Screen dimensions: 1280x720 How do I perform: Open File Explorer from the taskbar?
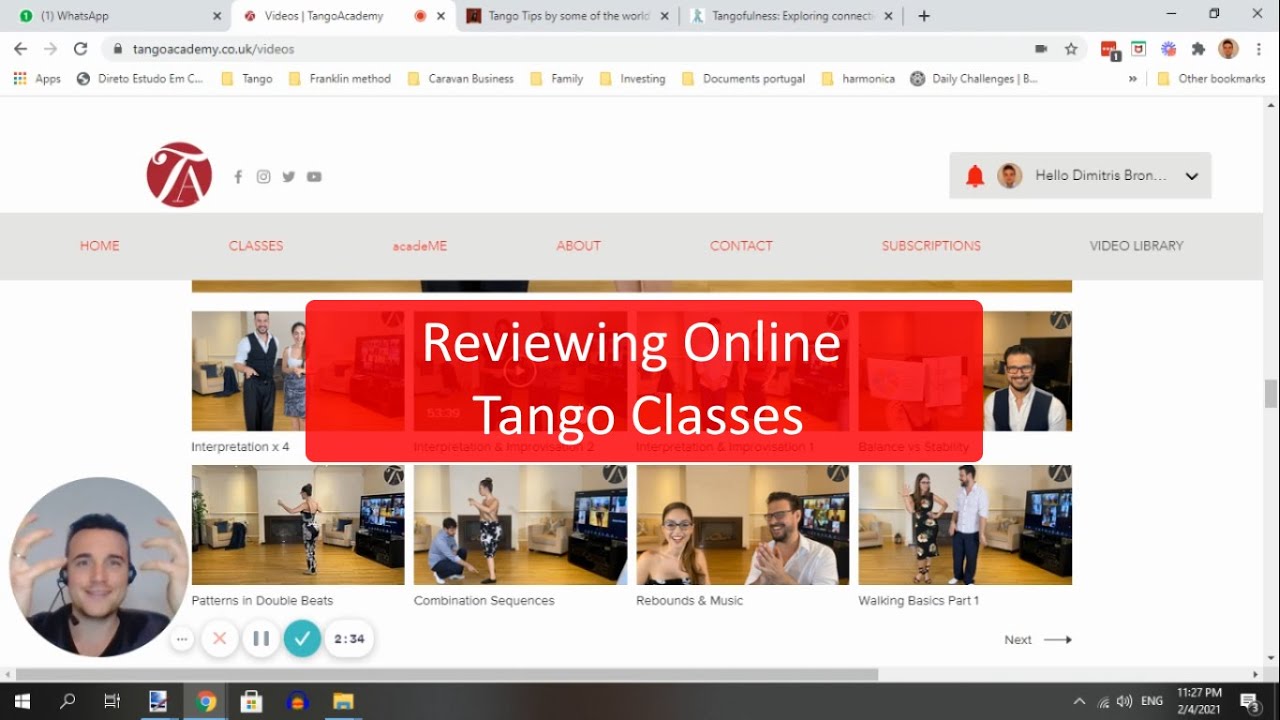pos(343,701)
